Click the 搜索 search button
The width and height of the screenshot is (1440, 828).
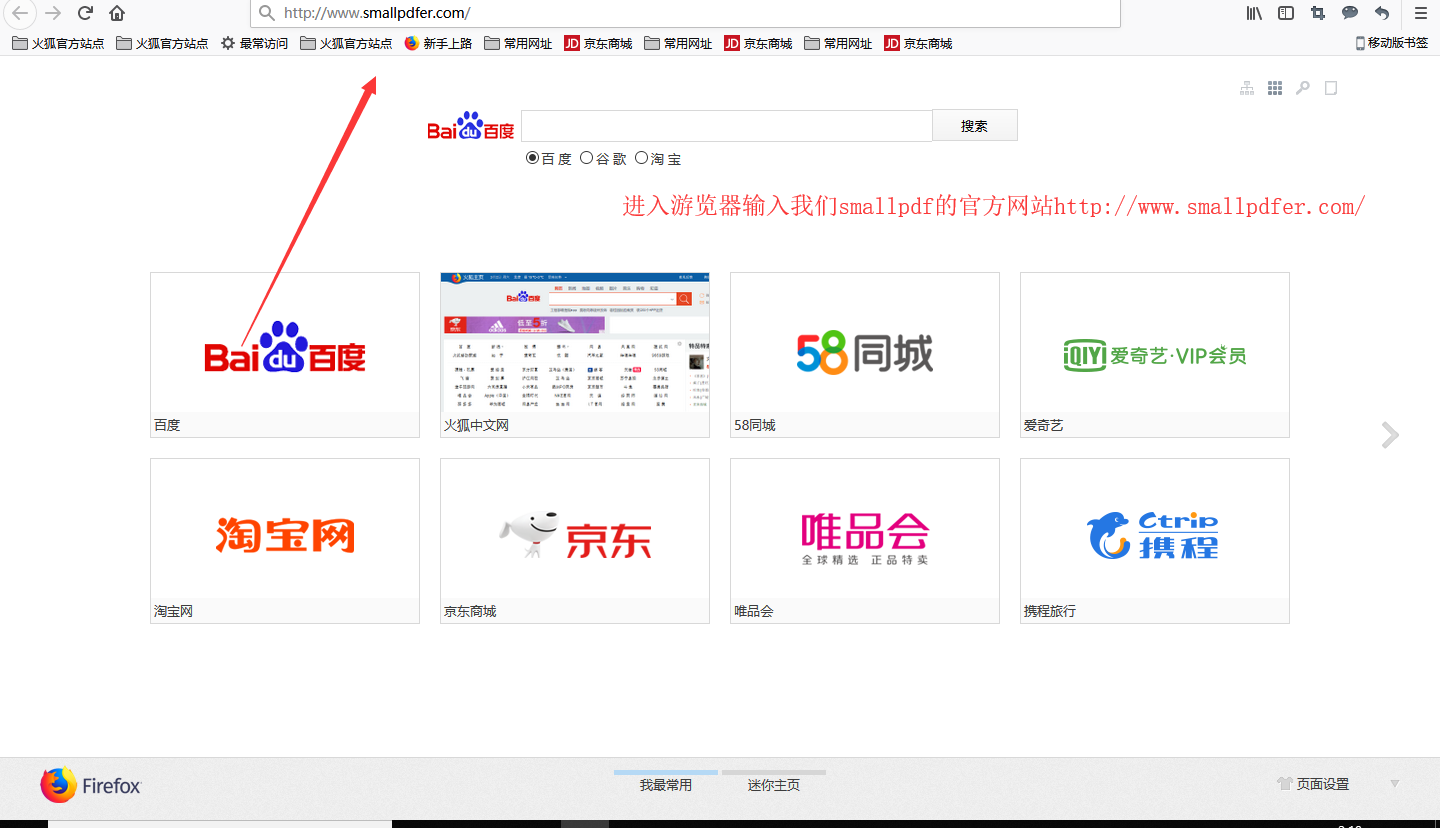[x=975, y=125]
